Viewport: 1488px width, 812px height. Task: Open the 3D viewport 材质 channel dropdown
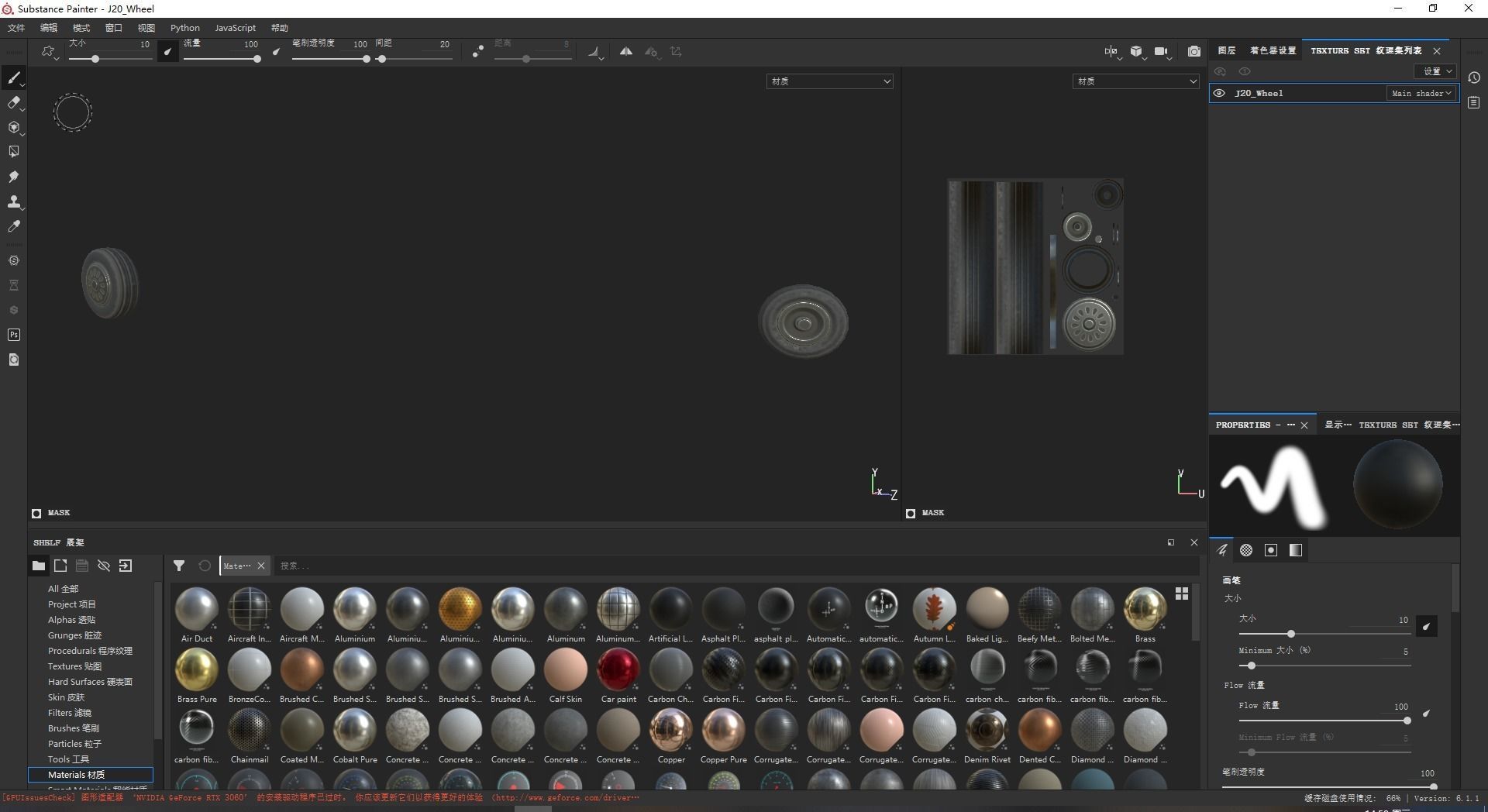(829, 81)
